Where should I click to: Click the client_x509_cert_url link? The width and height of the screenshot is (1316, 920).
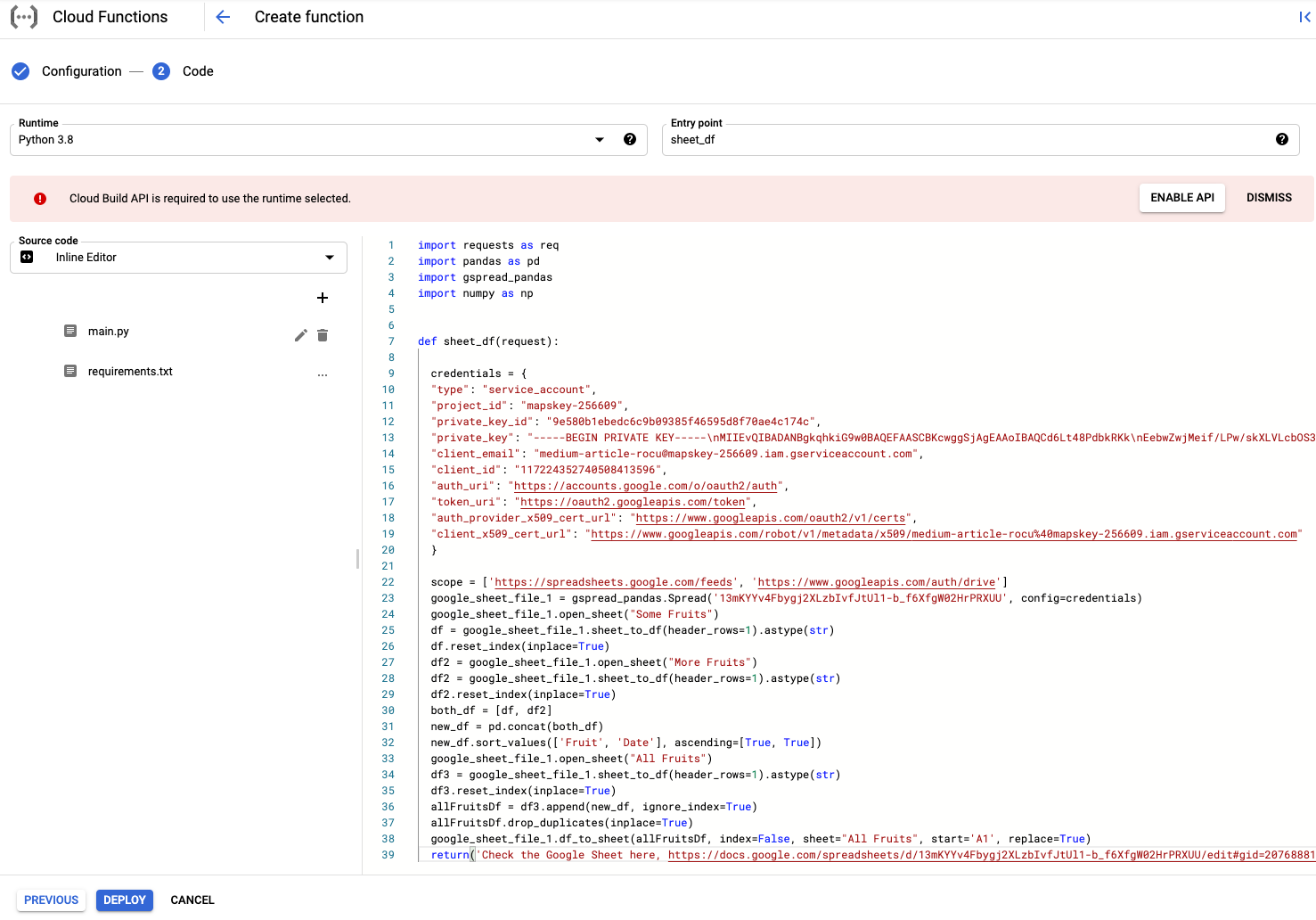[x=944, y=534]
